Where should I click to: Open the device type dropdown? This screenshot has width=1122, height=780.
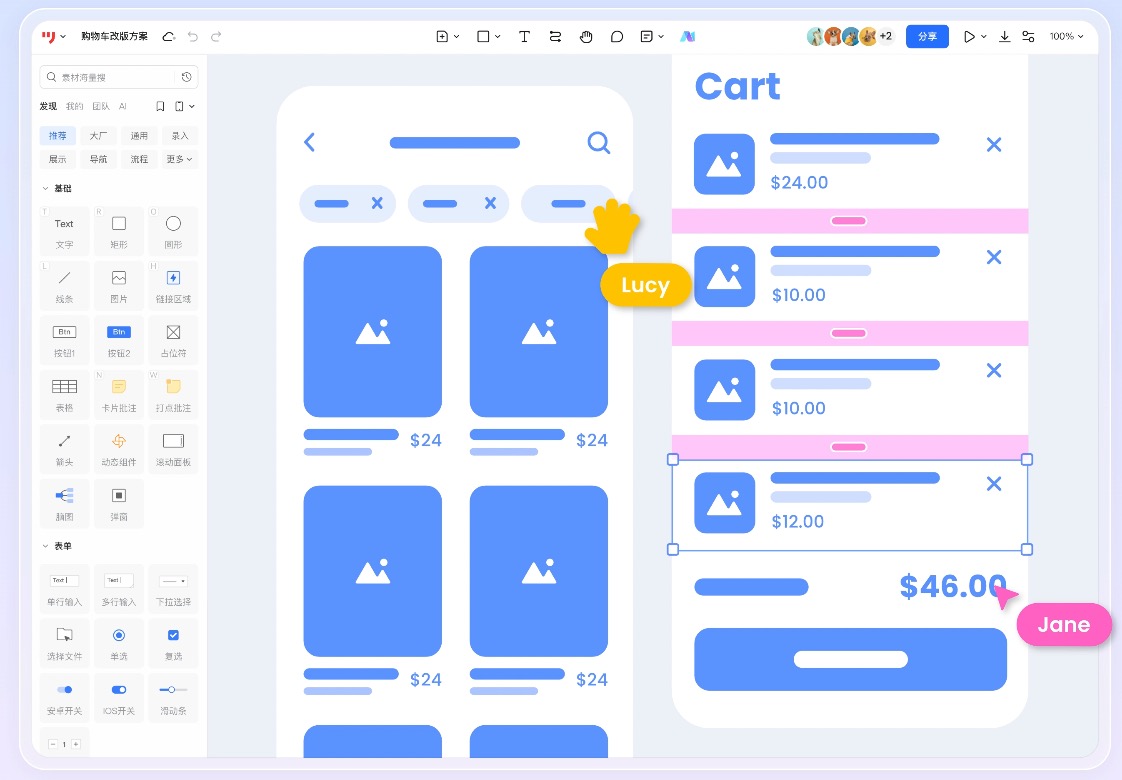pyautogui.click(x=184, y=106)
